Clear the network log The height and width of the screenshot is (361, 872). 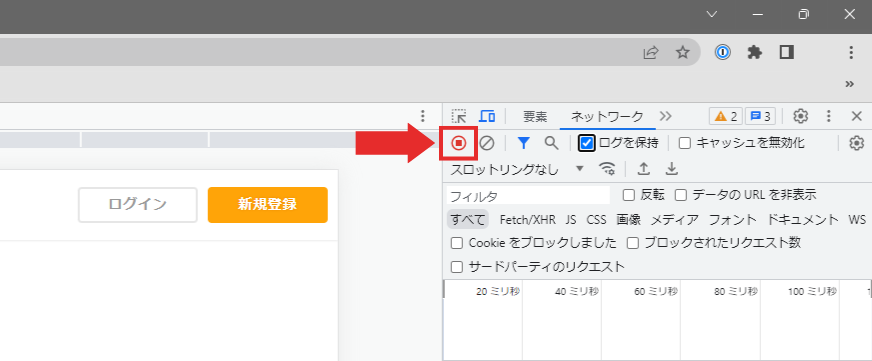click(487, 144)
